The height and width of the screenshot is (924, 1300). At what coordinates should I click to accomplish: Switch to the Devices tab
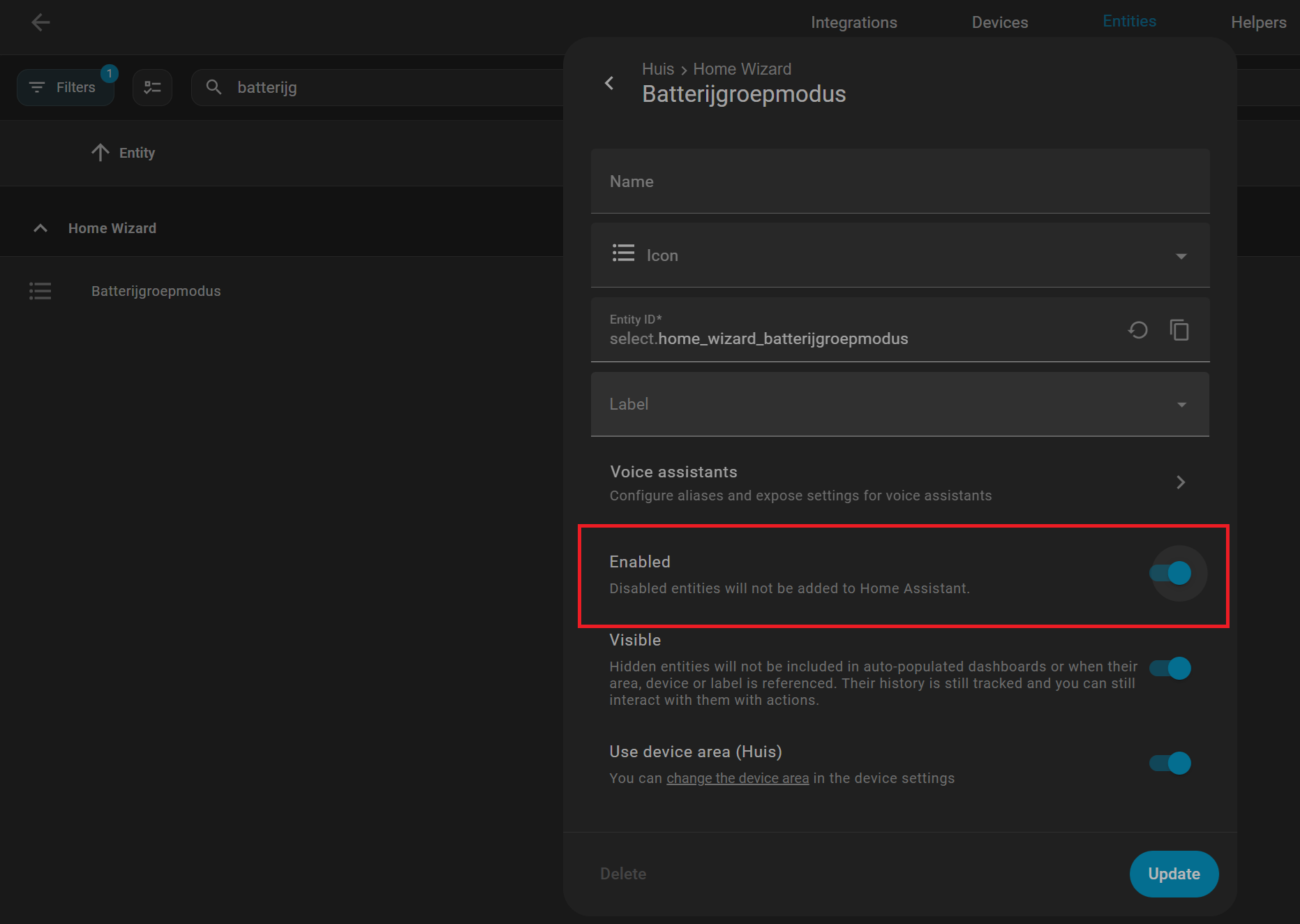[999, 22]
